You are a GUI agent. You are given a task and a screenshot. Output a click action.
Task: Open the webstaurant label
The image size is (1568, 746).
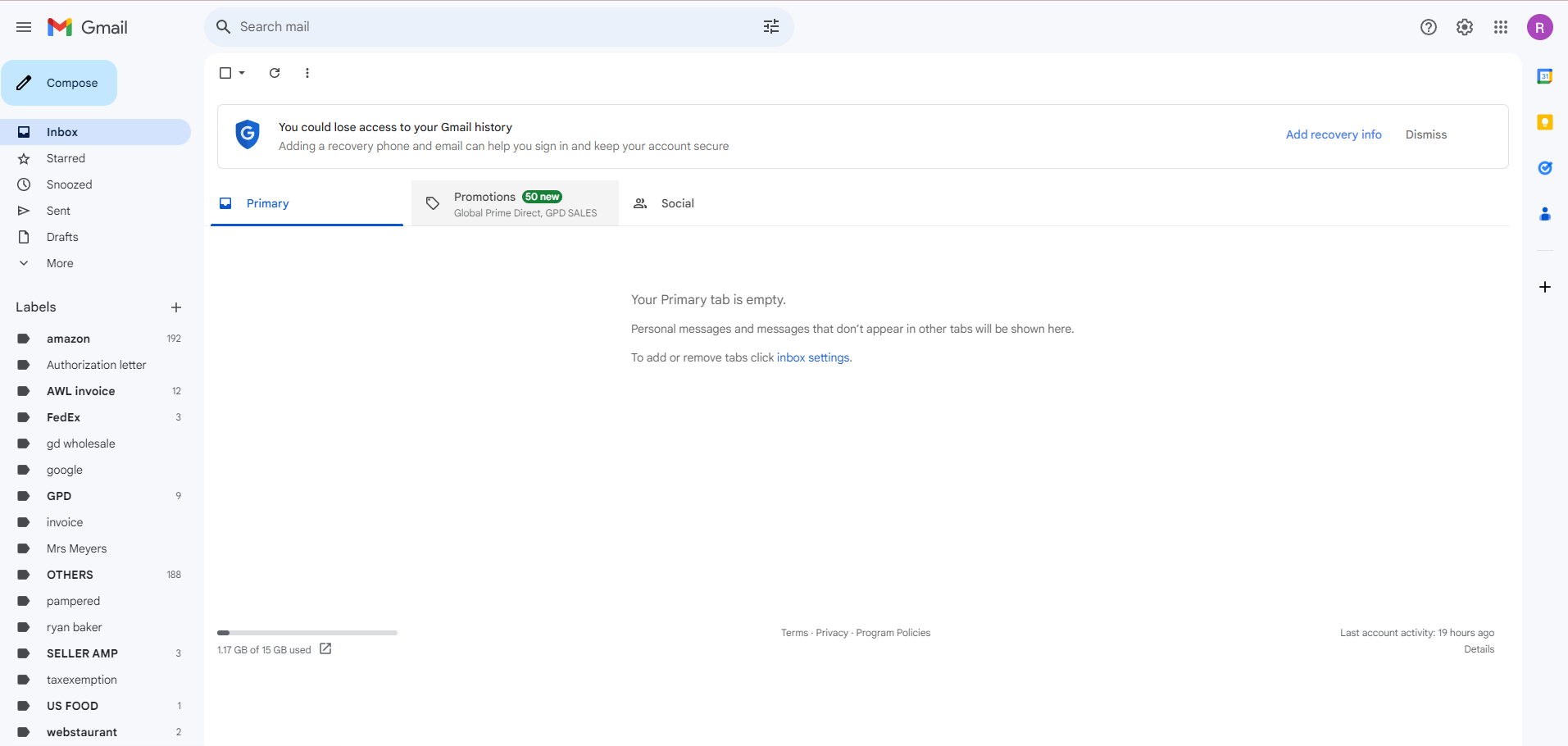(95, 732)
